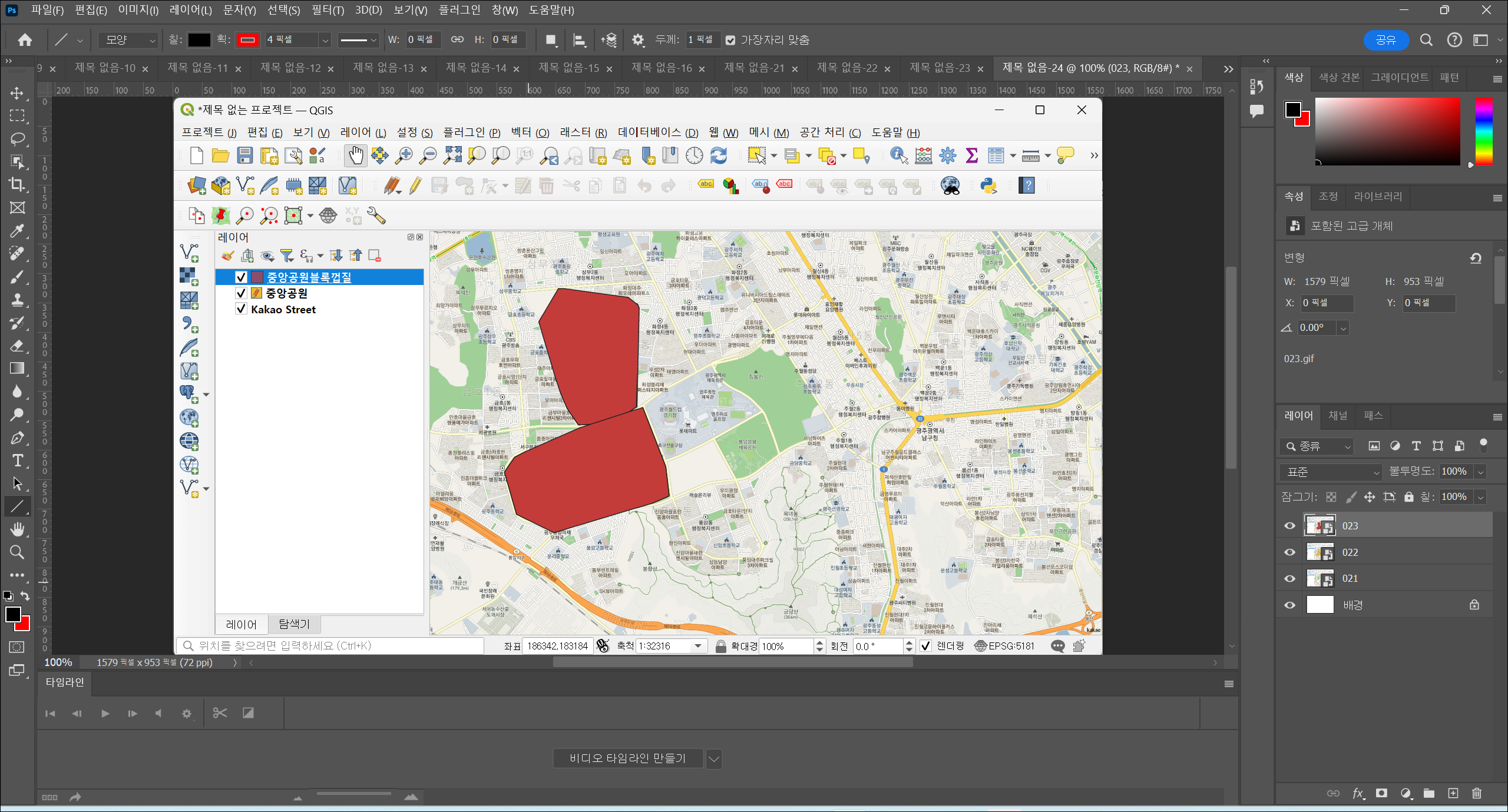This screenshot has height=812, width=1508.
Task: Click the create new layer icon
Action: (1453, 793)
